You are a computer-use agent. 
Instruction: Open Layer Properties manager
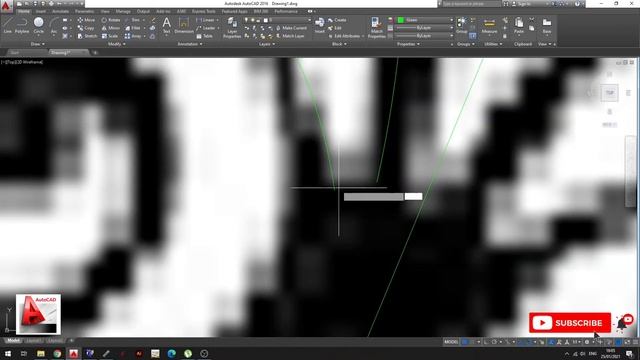(x=232, y=27)
